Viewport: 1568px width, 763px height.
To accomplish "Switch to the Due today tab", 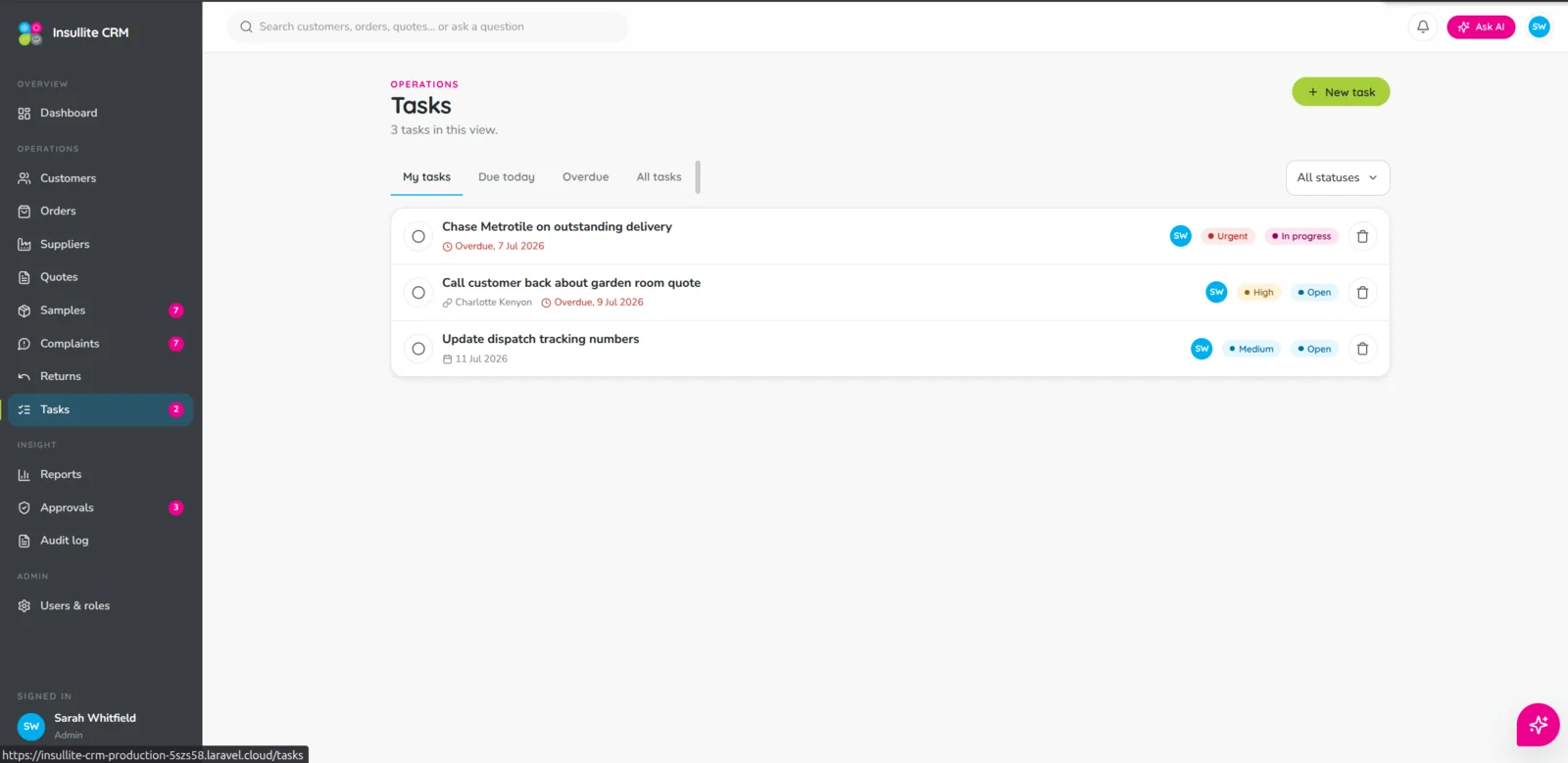I will click(x=507, y=177).
